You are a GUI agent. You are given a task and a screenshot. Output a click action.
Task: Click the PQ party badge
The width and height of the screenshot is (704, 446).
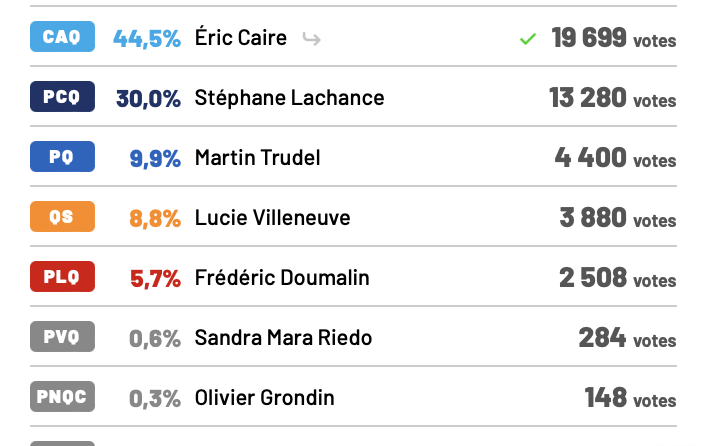click(x=62, y=156)
